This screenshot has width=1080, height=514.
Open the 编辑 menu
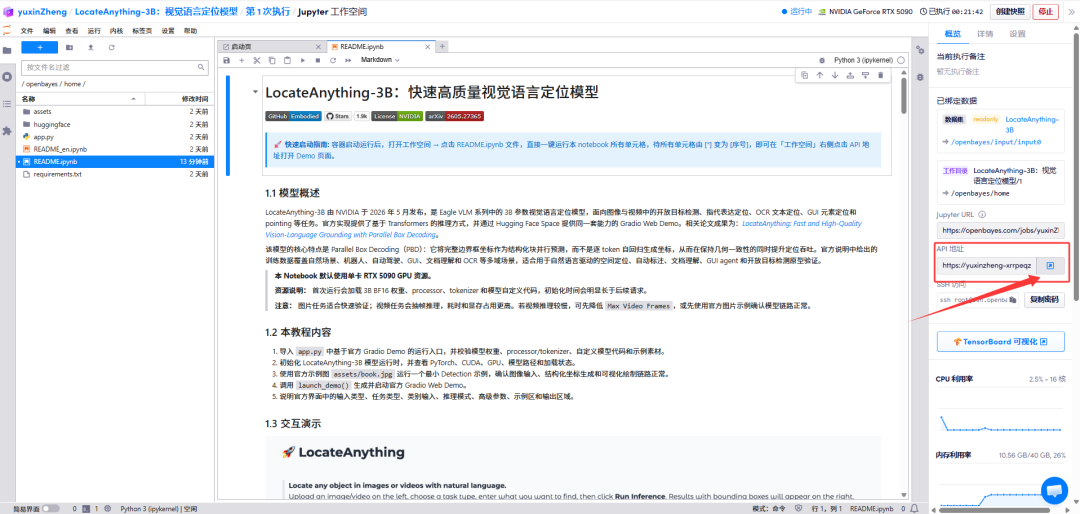(x=49, y=31)
